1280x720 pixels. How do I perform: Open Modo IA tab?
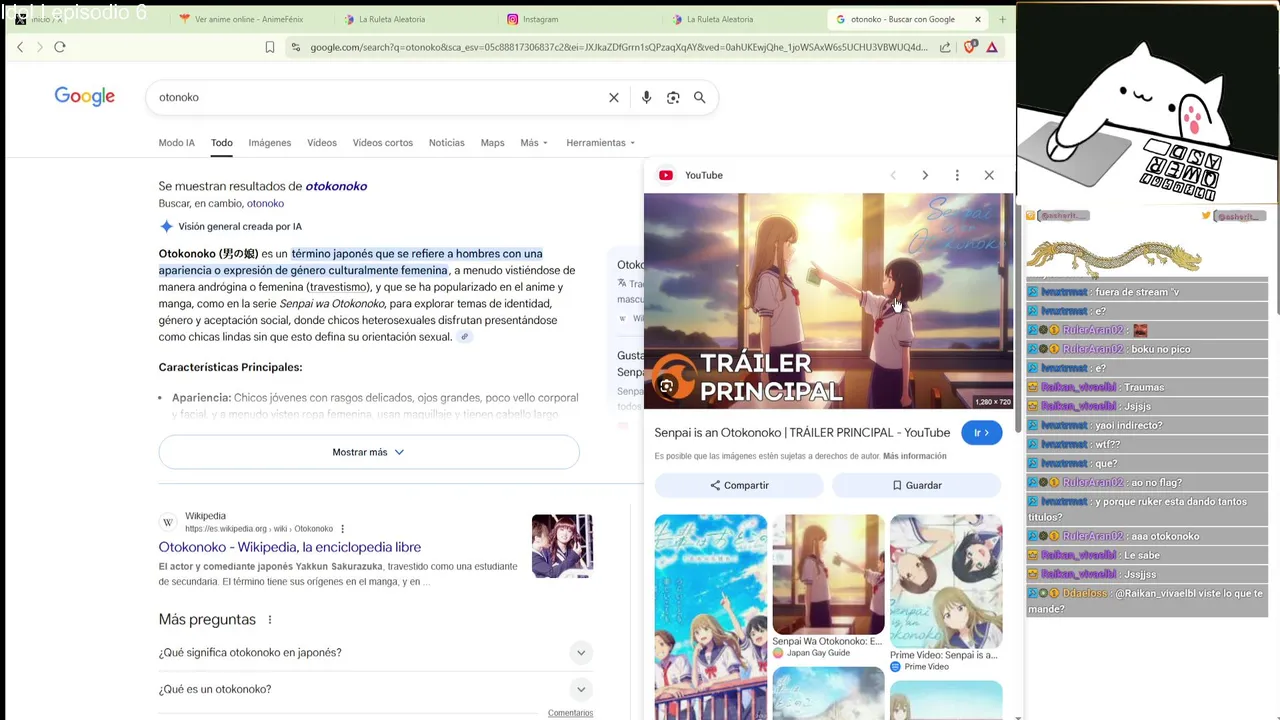pyautogui.click(x=177, y=143)
